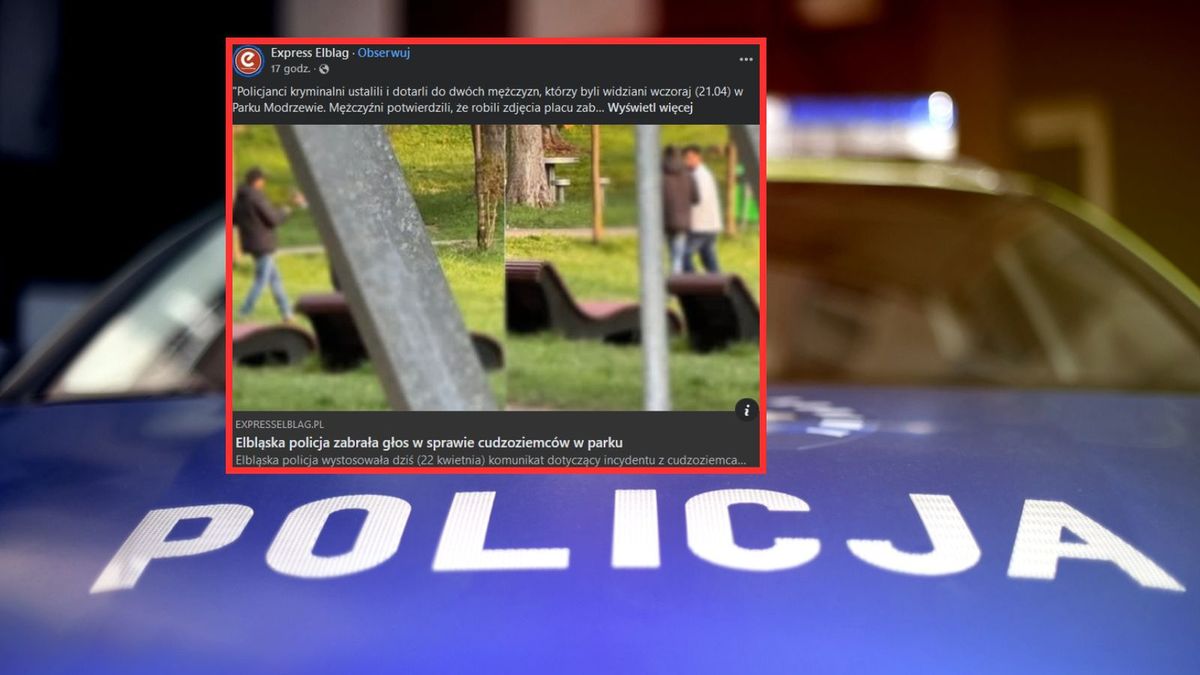Viewport: 1200px width, 675px height.
Task: Click the dark info badge corner of preview
Action: point(746,409)
